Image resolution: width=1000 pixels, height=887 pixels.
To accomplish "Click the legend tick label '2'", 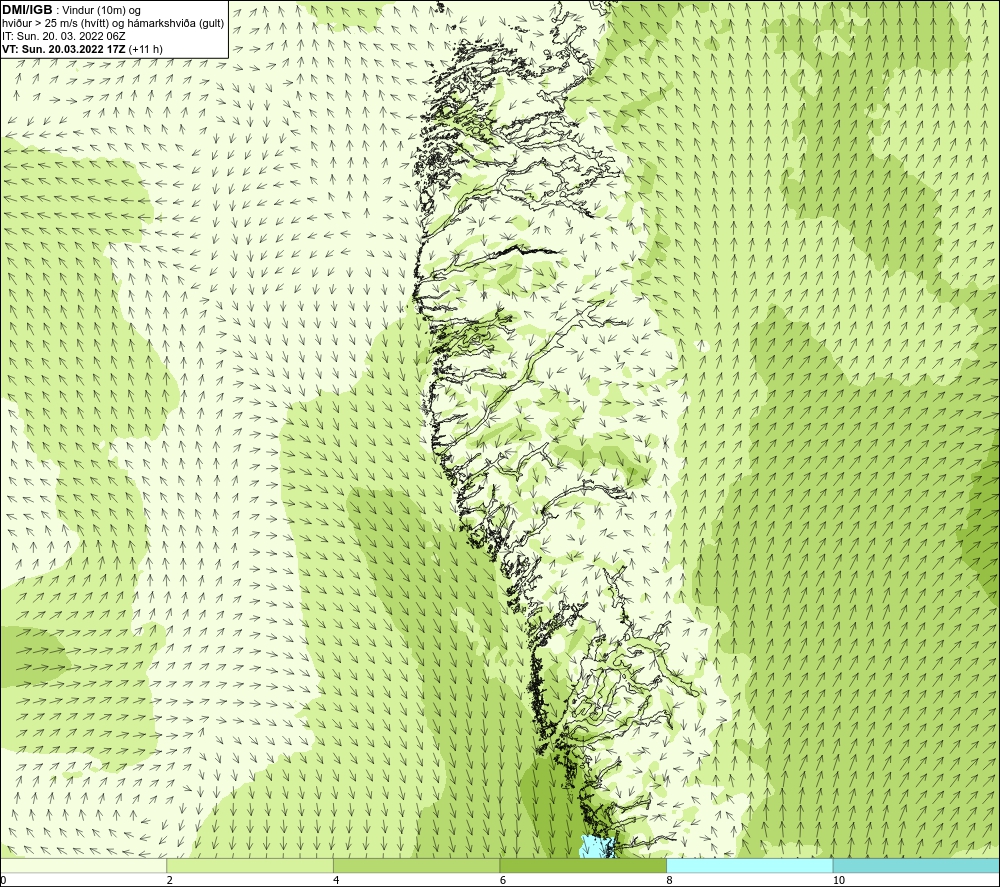I will click(170, 880).
